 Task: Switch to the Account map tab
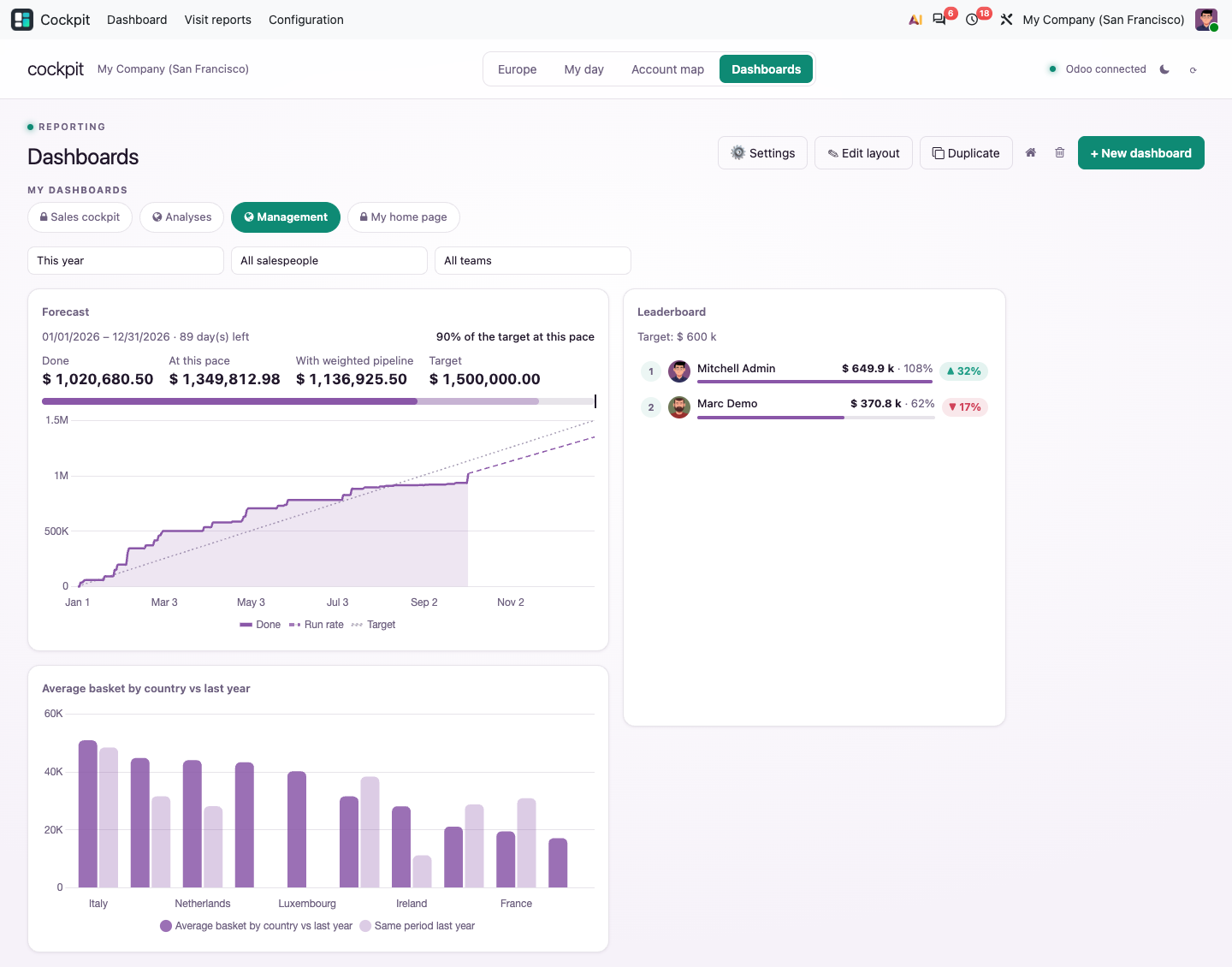coord(667,69)
